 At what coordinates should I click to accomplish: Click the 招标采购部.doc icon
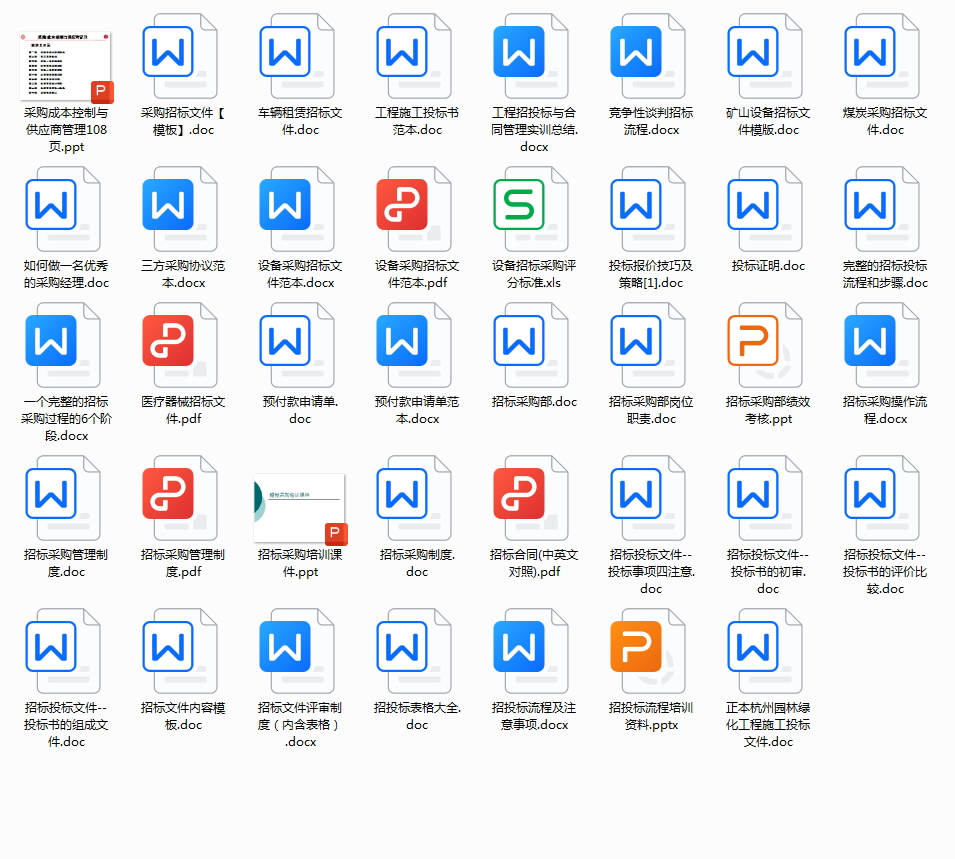531,345
